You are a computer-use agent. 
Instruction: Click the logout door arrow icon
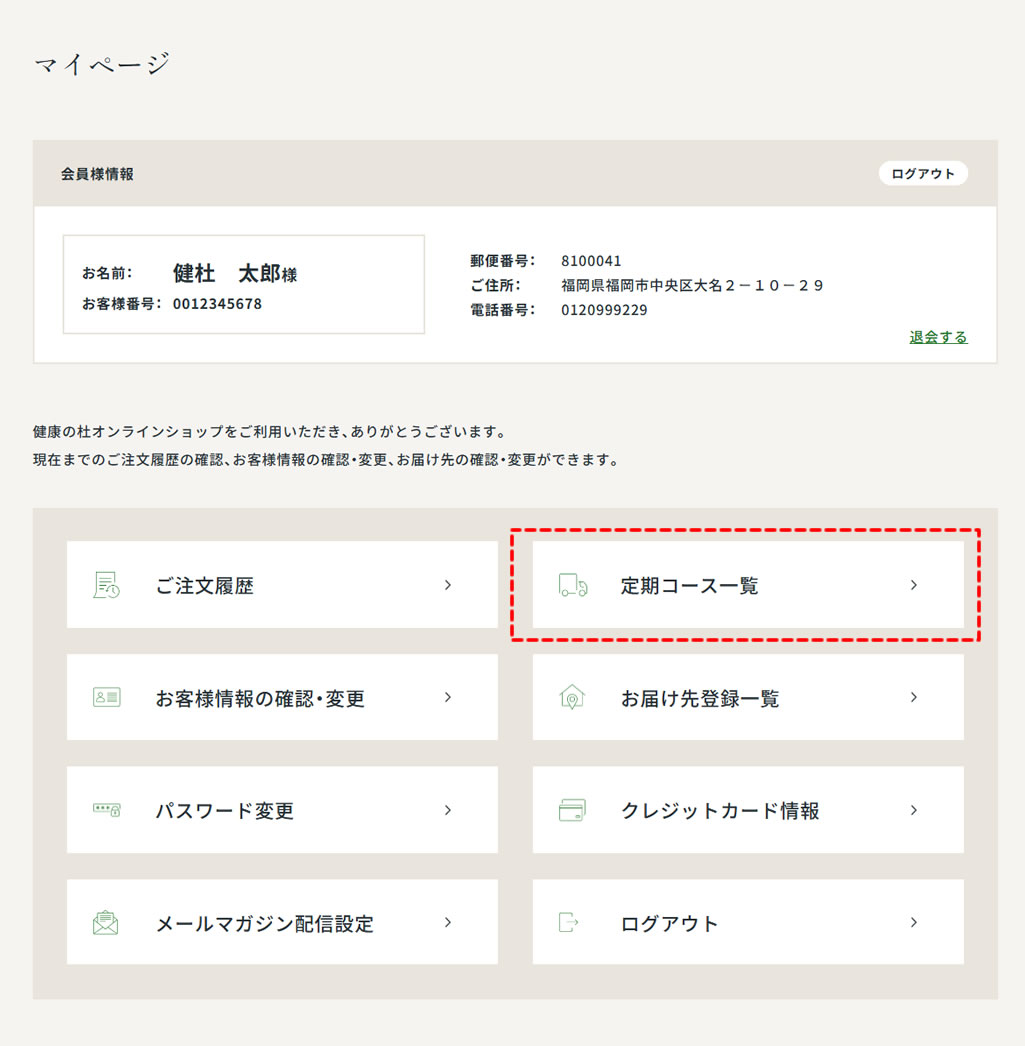[568, 923]
